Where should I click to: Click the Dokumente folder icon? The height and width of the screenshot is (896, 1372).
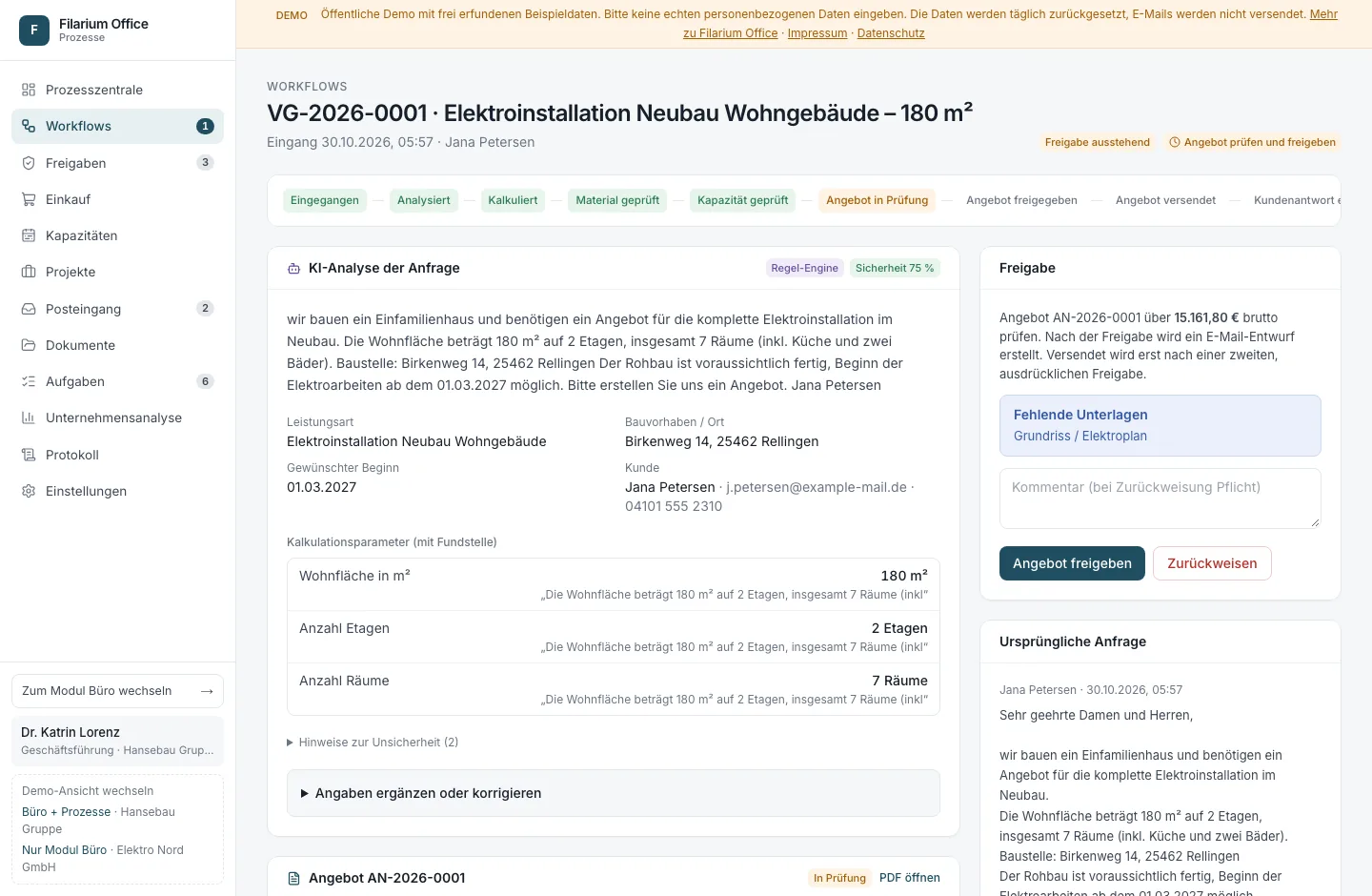[x=29, y=345]
